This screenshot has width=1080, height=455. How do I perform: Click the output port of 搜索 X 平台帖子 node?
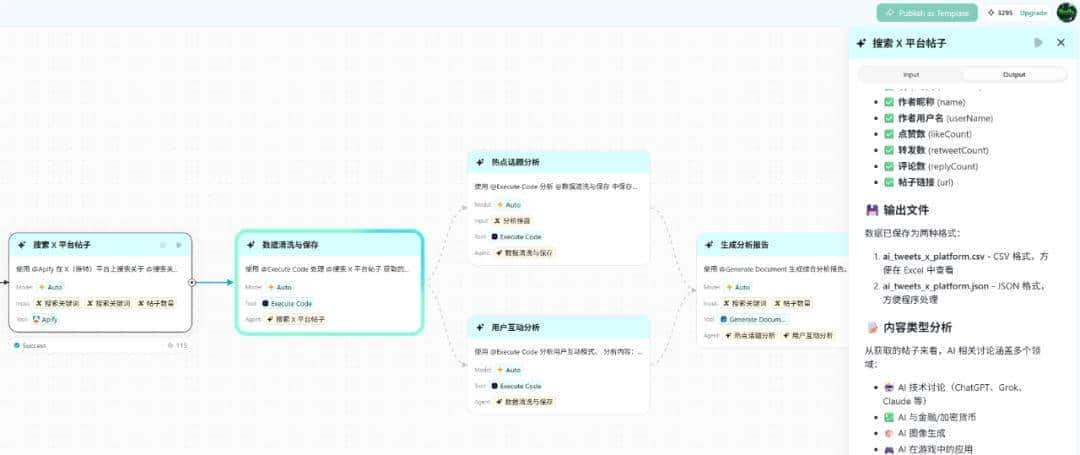pos(192,282)
